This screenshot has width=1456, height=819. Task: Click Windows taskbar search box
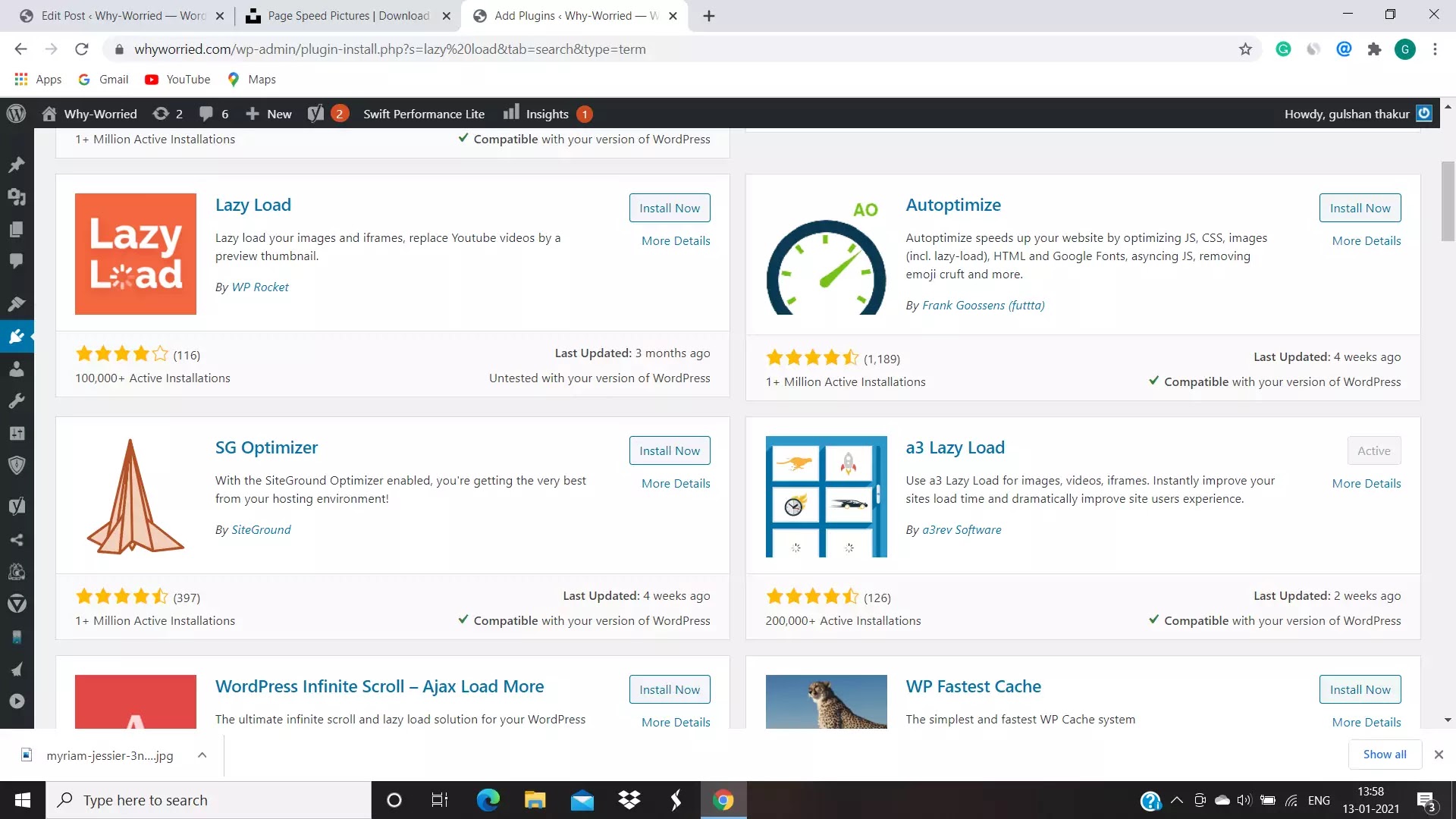click(x=209, y=800)
